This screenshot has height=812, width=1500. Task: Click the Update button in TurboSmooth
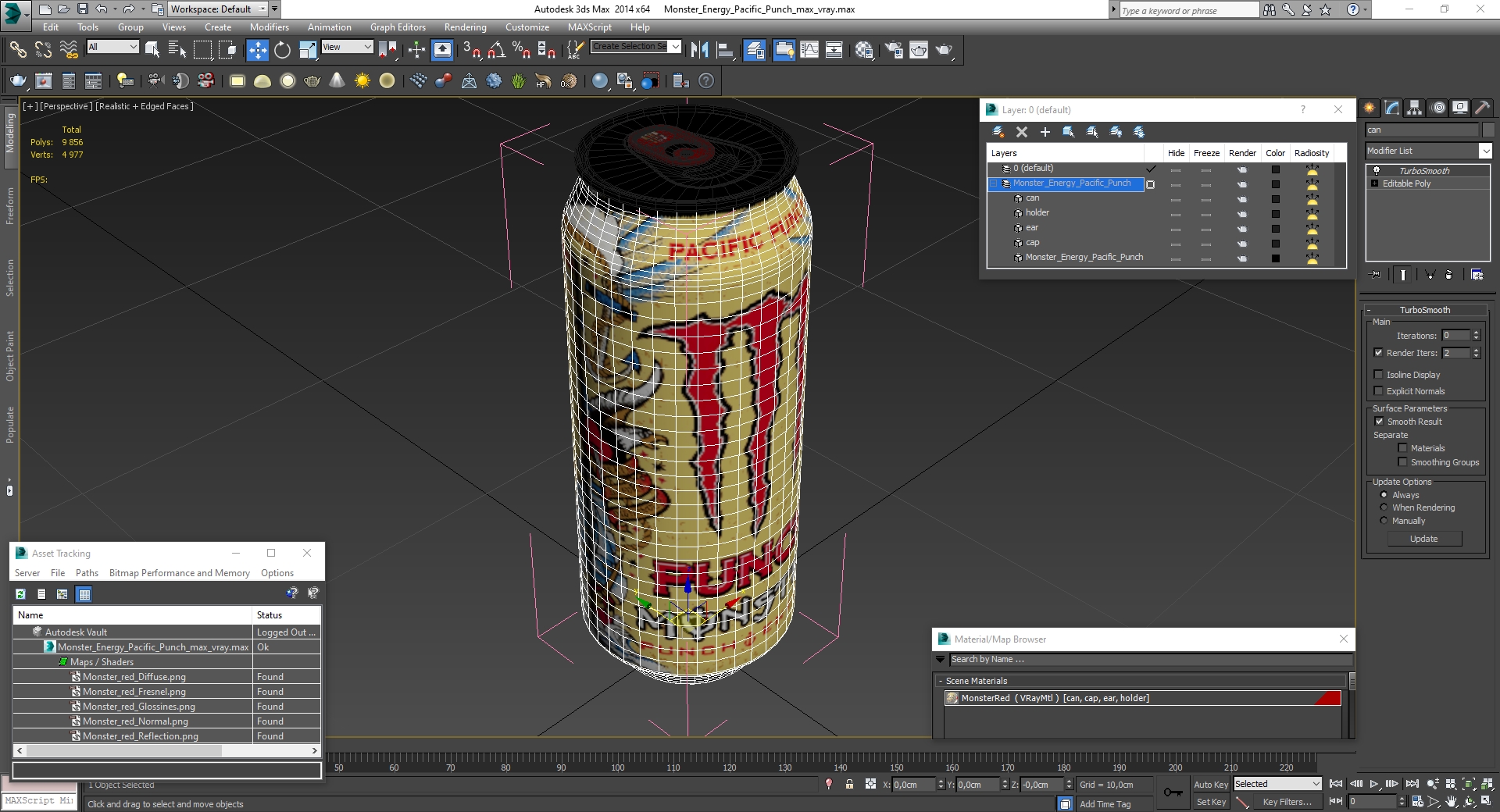(1423, 539)
